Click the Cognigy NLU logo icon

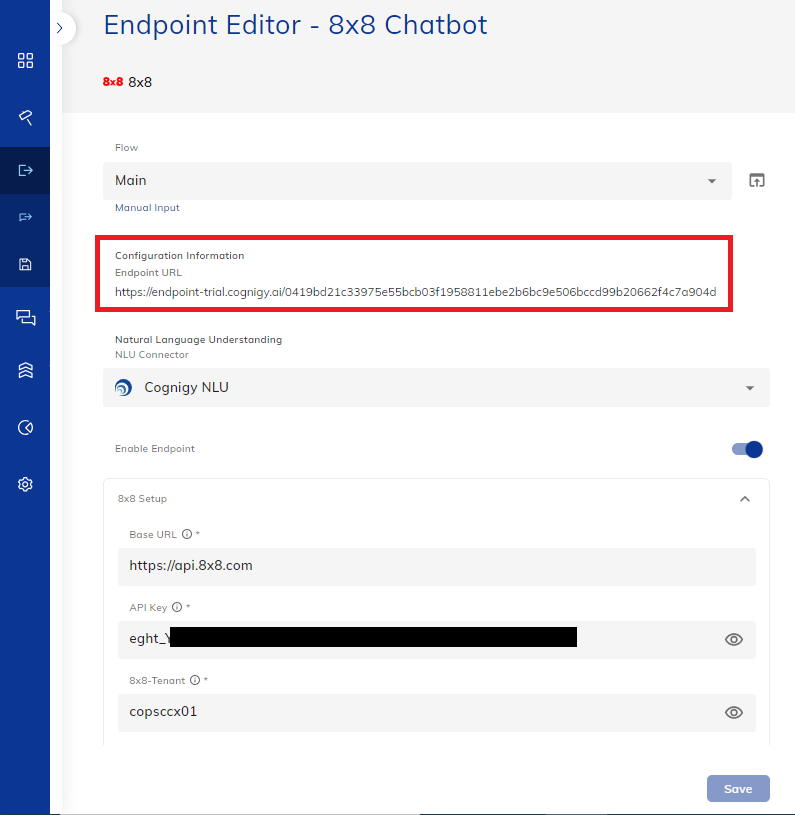124,388
